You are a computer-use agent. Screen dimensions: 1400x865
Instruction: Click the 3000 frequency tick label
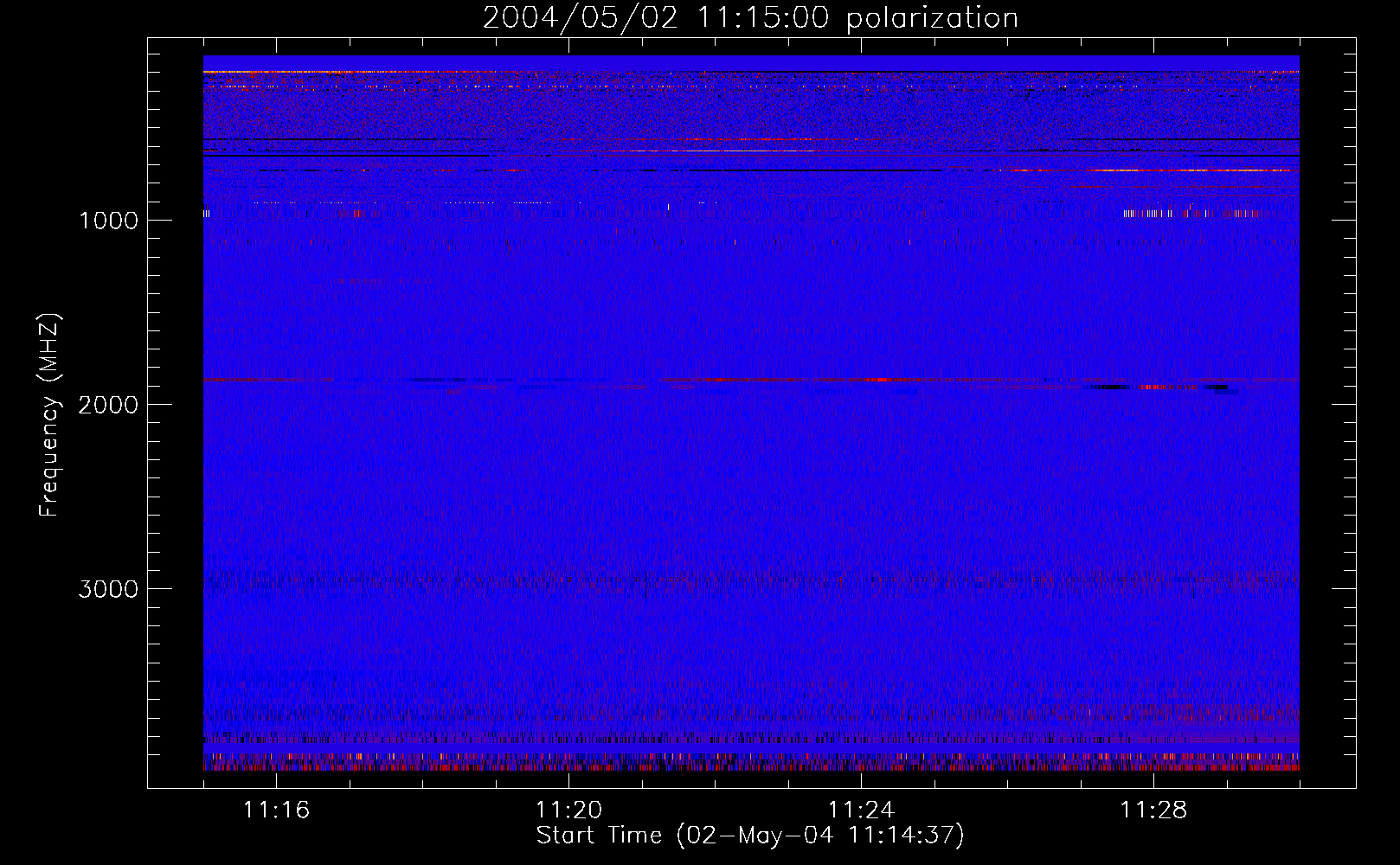pyautogui.click(x=109, y=589)
